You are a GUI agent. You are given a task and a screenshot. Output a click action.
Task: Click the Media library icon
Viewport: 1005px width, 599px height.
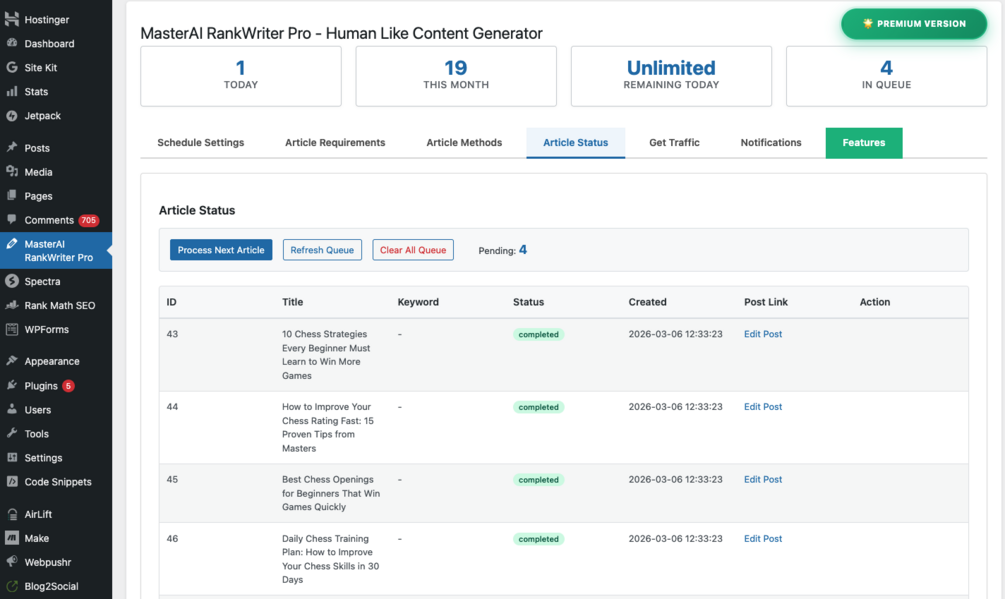pyautogui.click(x=12, y=172)
